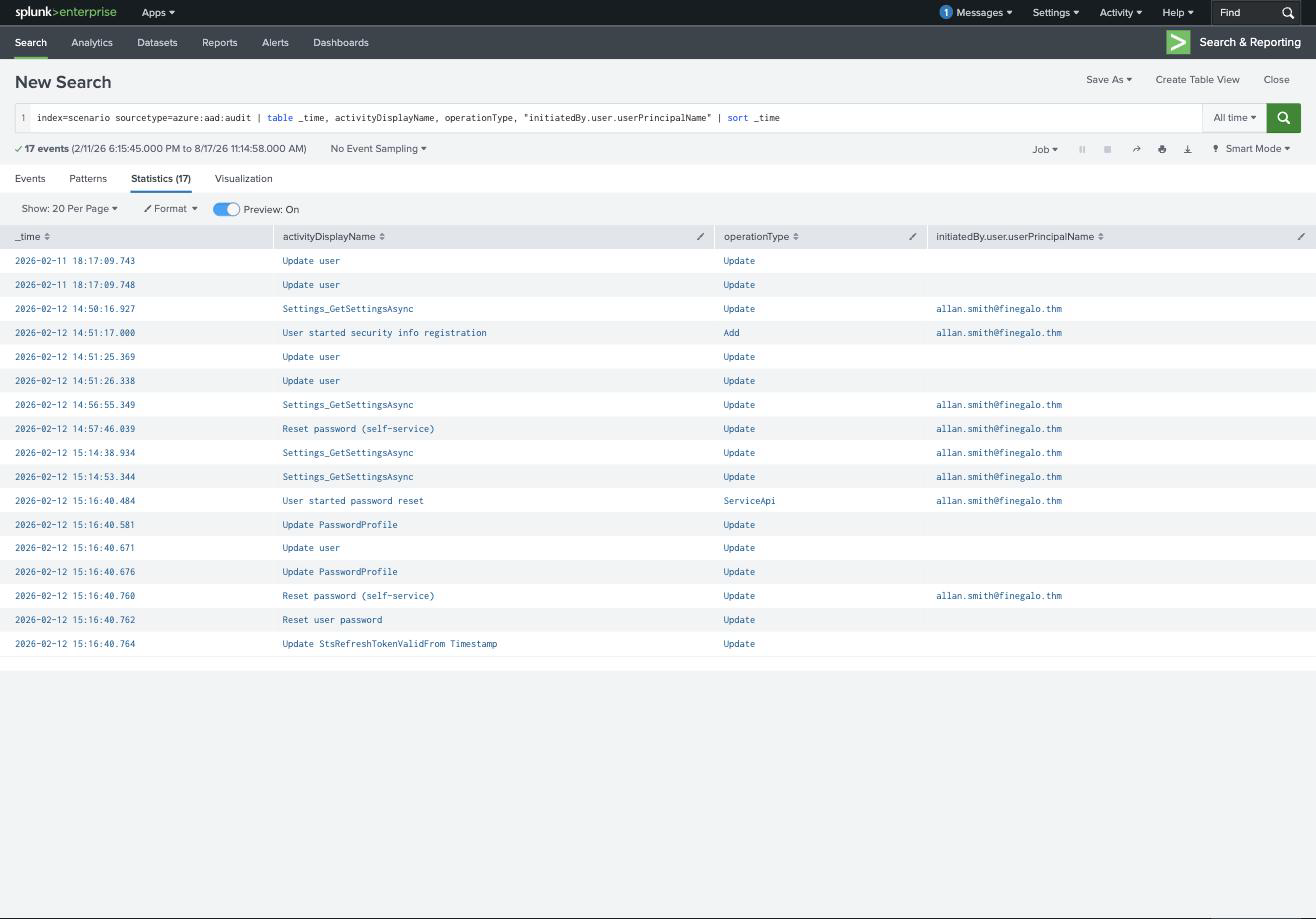This screenshot has width=1316, height=919.
Task: Switch to the Statistics (17) tab
Action: 161,179
